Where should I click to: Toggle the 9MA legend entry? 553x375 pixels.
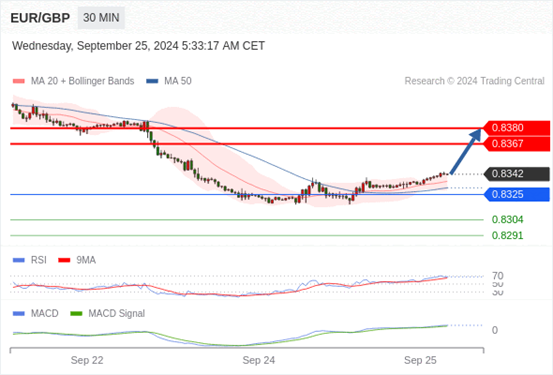[77, 260]
